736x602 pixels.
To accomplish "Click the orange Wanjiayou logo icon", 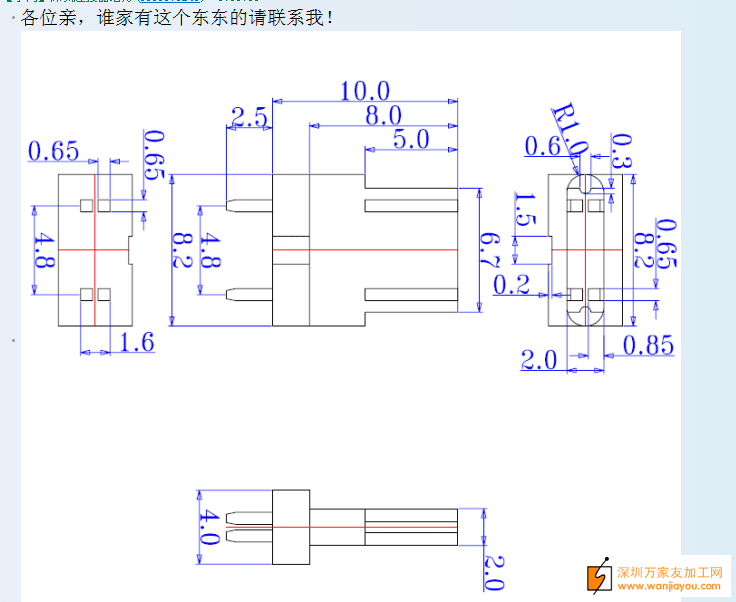I will [x=598, y=577].
